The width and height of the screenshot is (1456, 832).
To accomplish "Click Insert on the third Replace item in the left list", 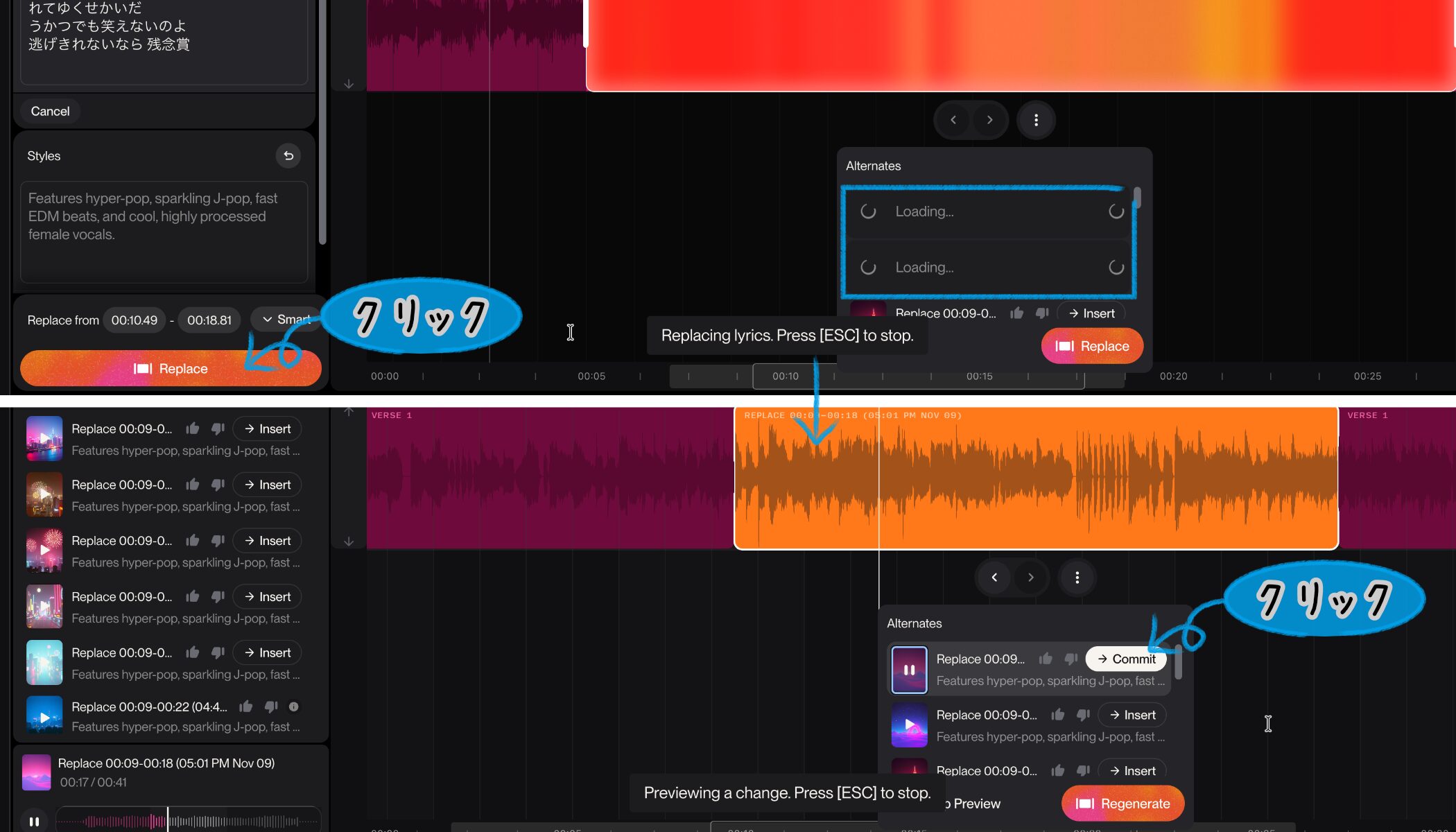I will tap(267, 541).
